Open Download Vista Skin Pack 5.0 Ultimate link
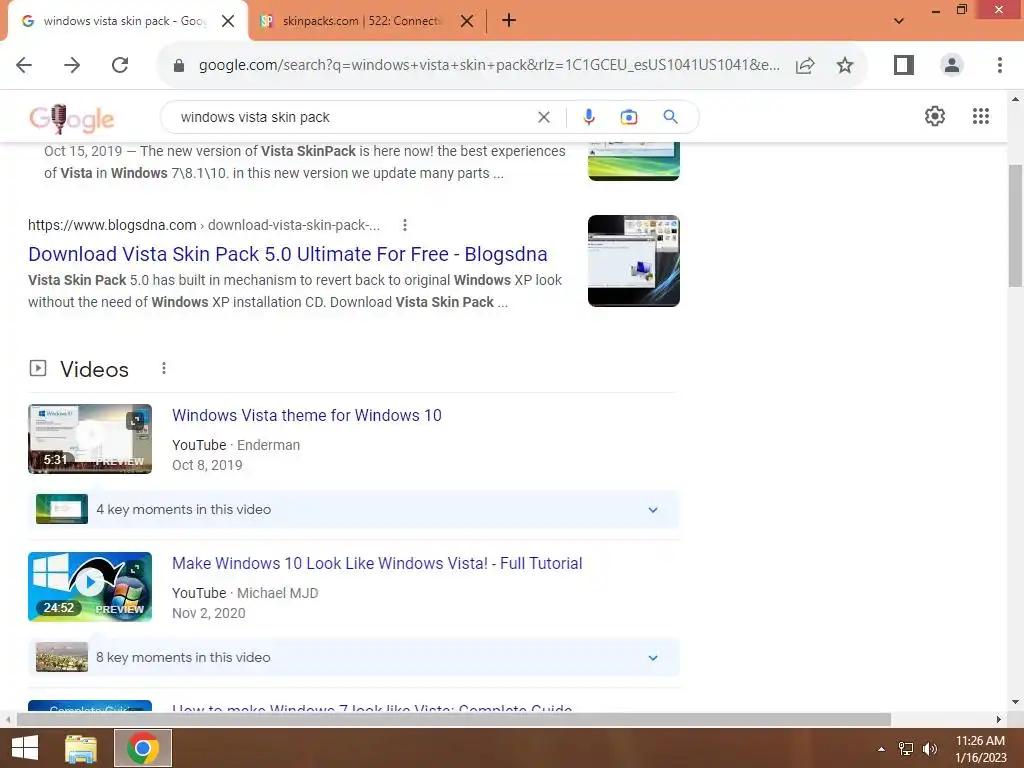Viewport: 1024px width, 768px height. (287, 254)
